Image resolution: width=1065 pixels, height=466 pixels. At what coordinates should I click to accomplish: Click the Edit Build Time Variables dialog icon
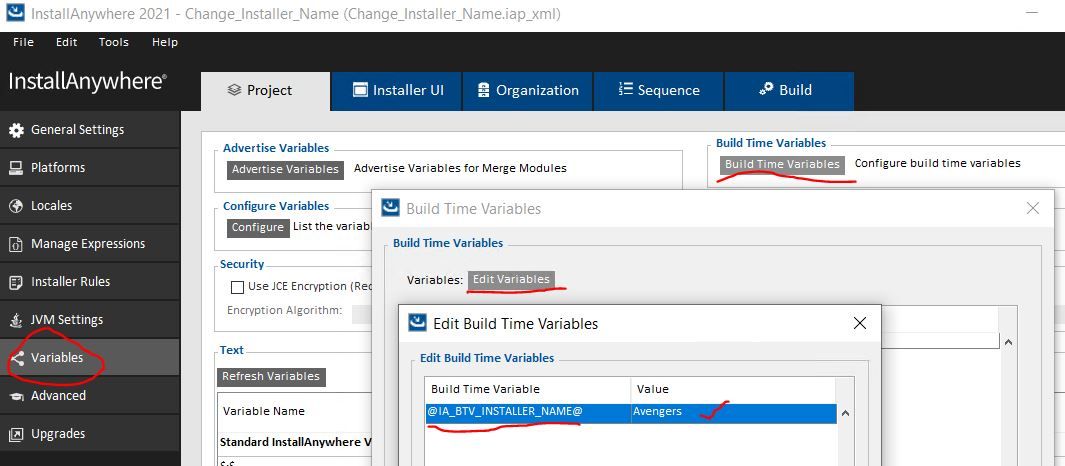[417, 323]
